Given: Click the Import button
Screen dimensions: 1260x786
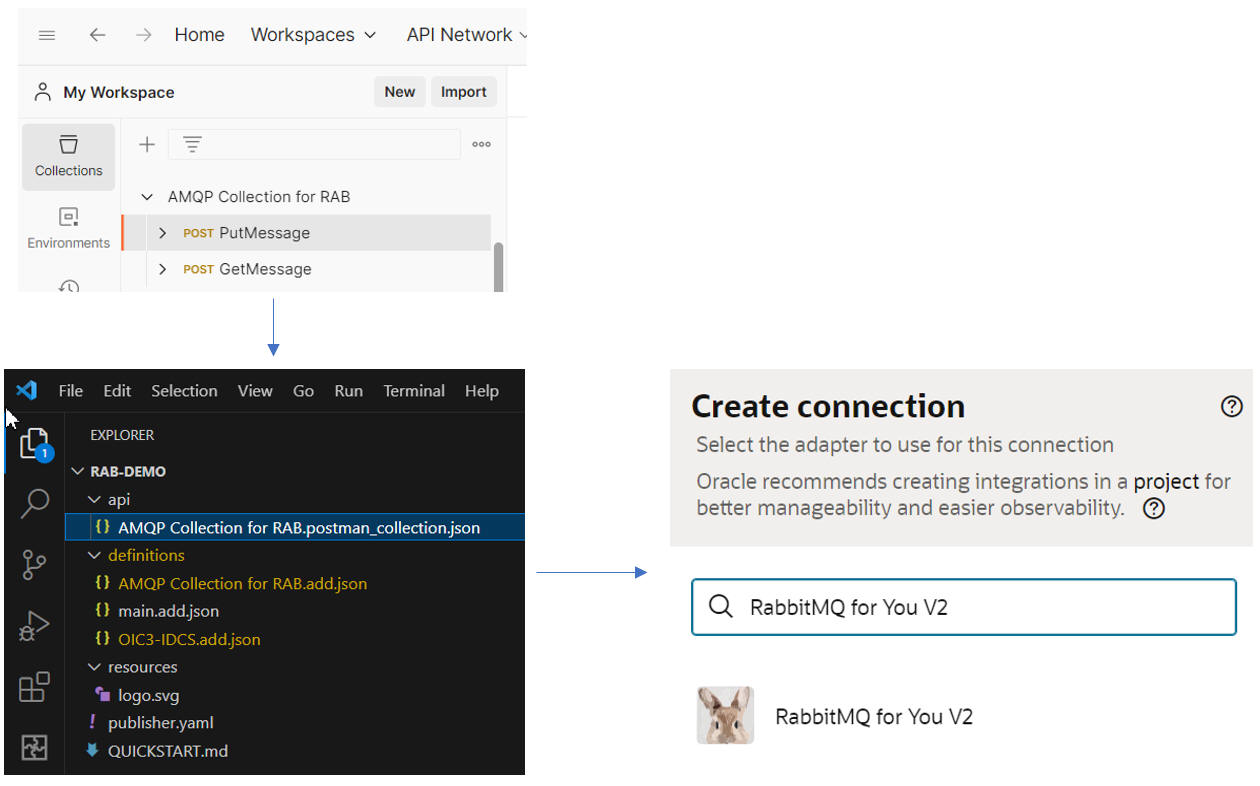Looking at the screenshot, I should [x=463, y=92].
